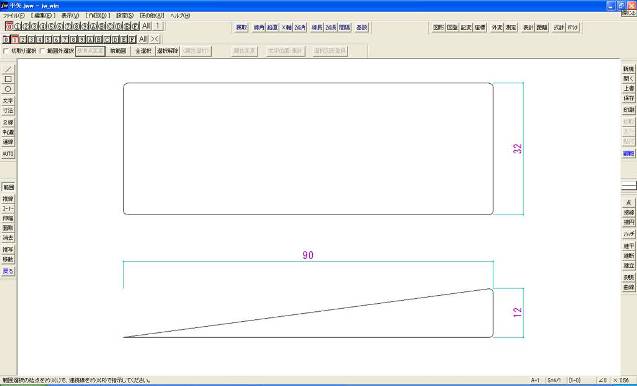637x386 pixels.
Task: Choose the 曲線 curve tool
Action: [x=628, y=287]
